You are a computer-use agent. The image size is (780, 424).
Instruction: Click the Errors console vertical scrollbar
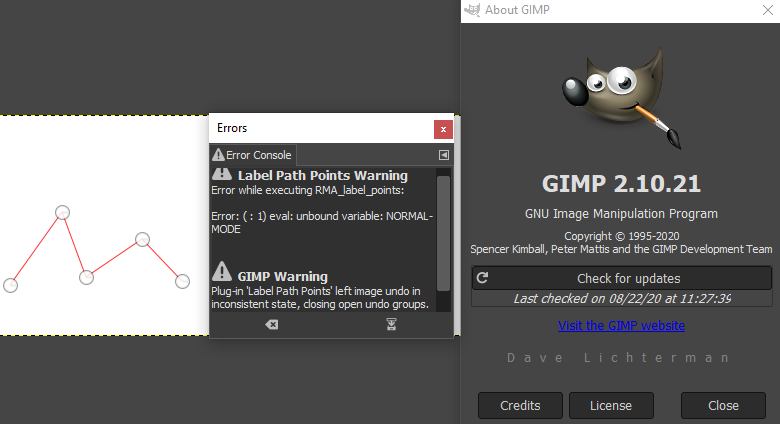pos(443,233)
